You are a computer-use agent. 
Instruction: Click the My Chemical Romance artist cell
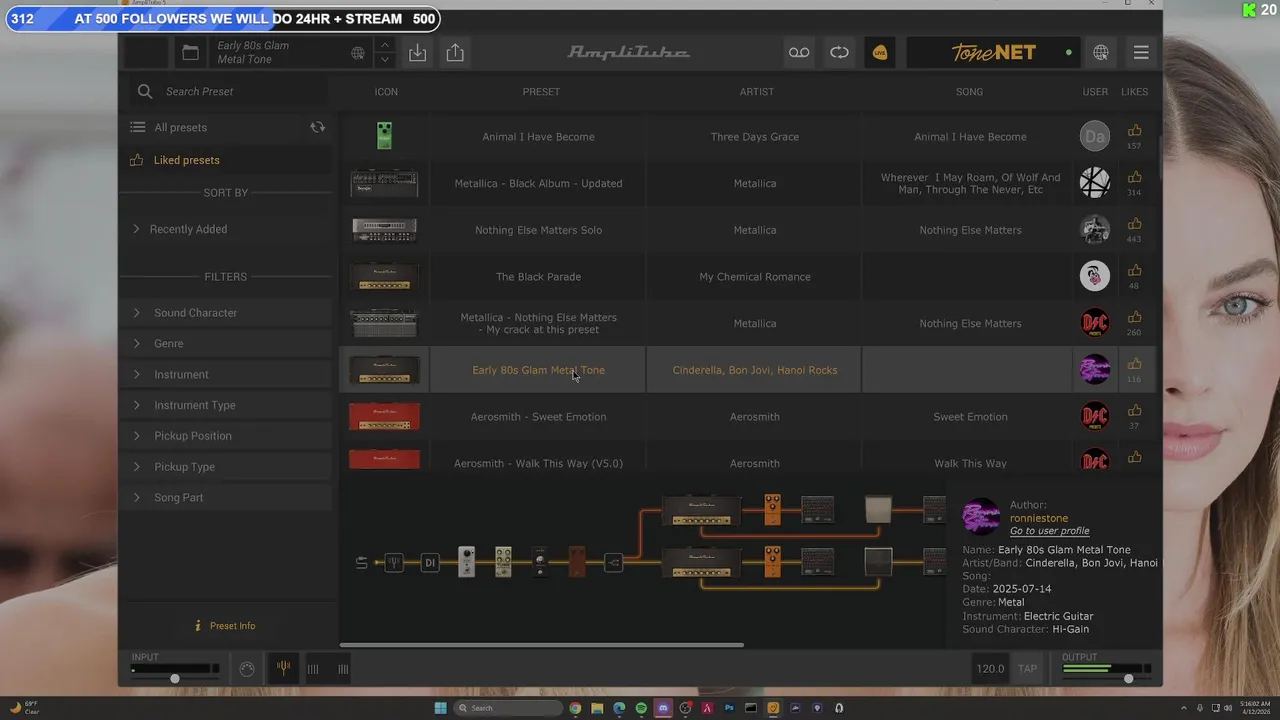755,277
